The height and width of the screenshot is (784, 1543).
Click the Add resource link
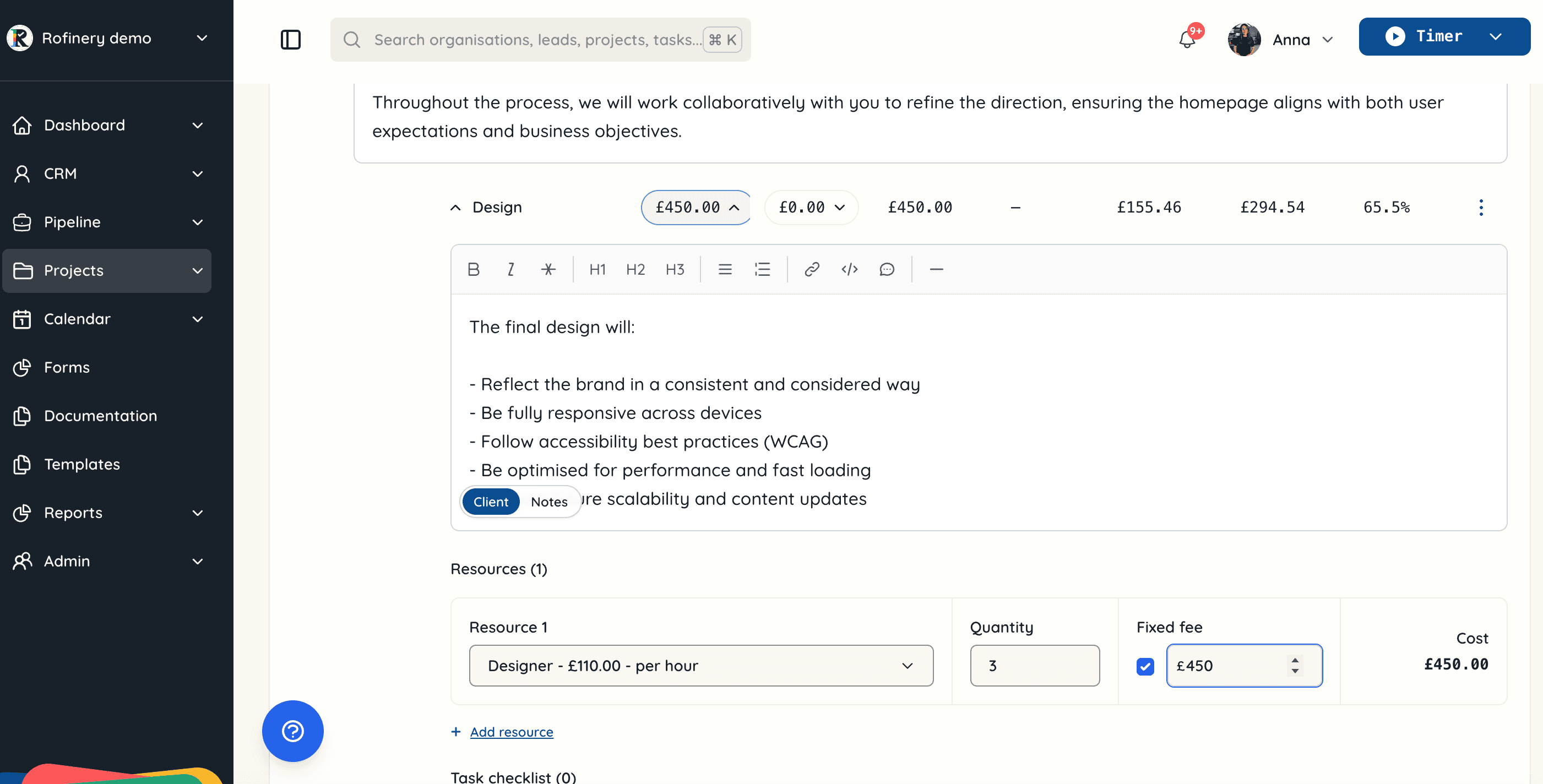coord(511,732)
